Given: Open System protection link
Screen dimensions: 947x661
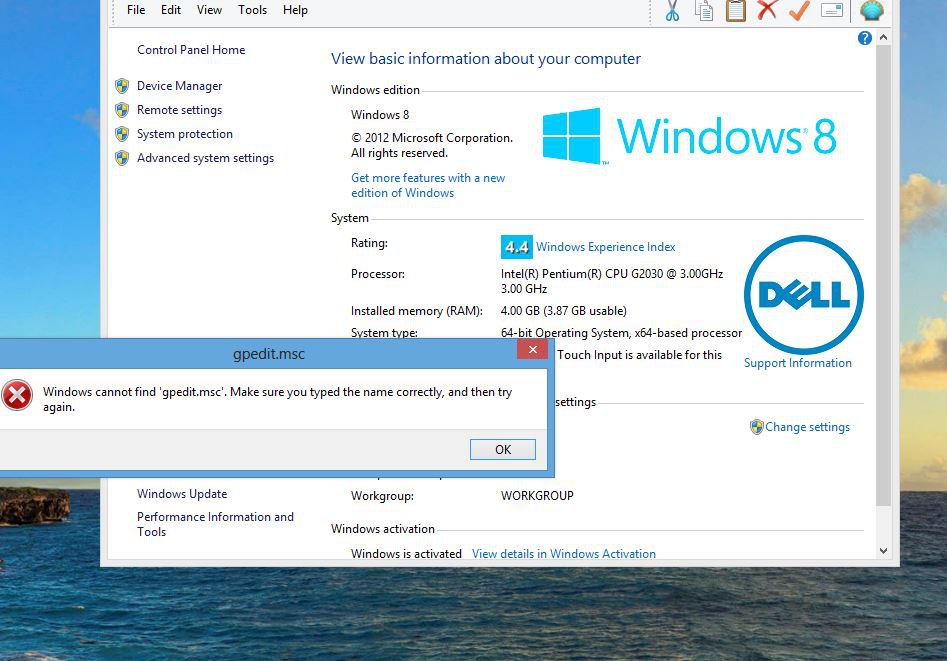Looking at the screenshot, I should 185,134.
